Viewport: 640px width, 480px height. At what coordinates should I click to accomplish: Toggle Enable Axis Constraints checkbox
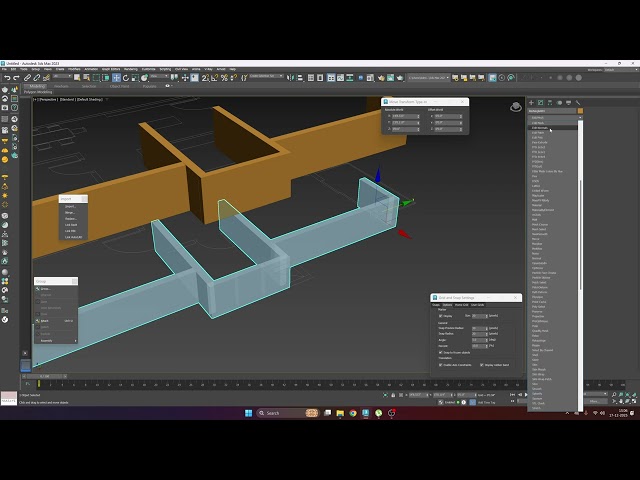440,365
